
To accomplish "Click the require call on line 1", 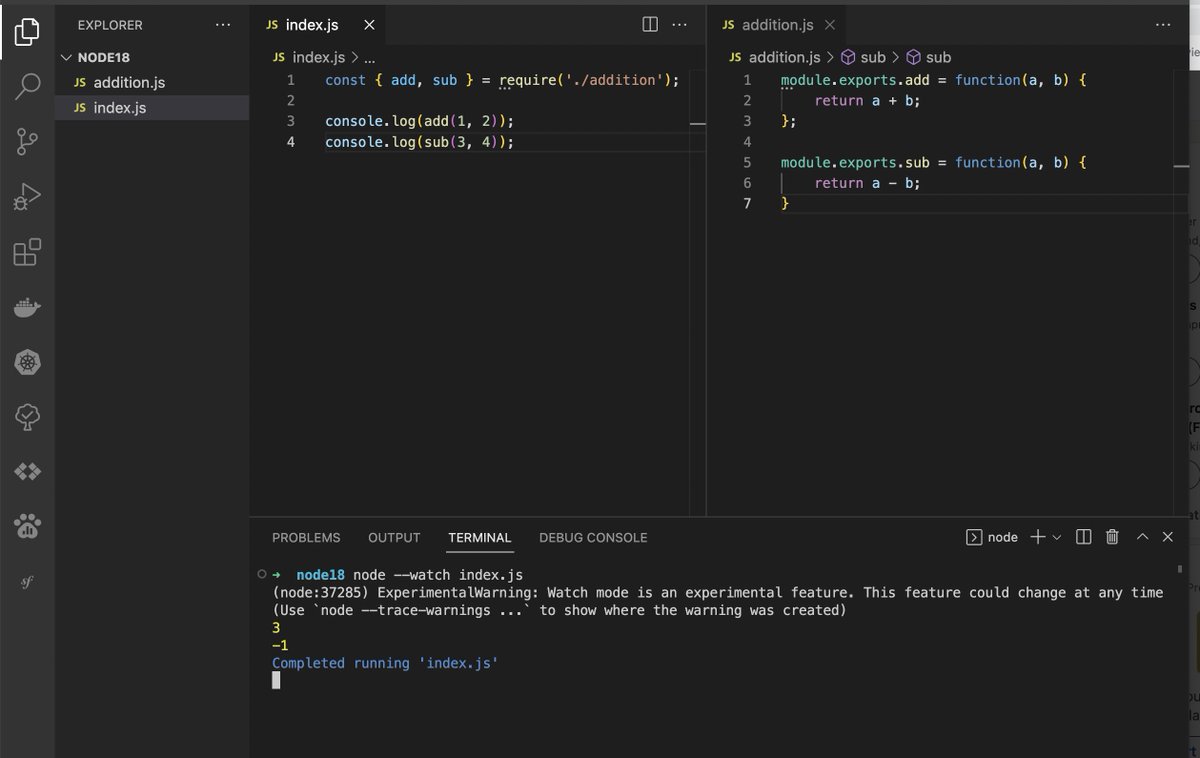I will pyautogui.click(x=589, y=80).
